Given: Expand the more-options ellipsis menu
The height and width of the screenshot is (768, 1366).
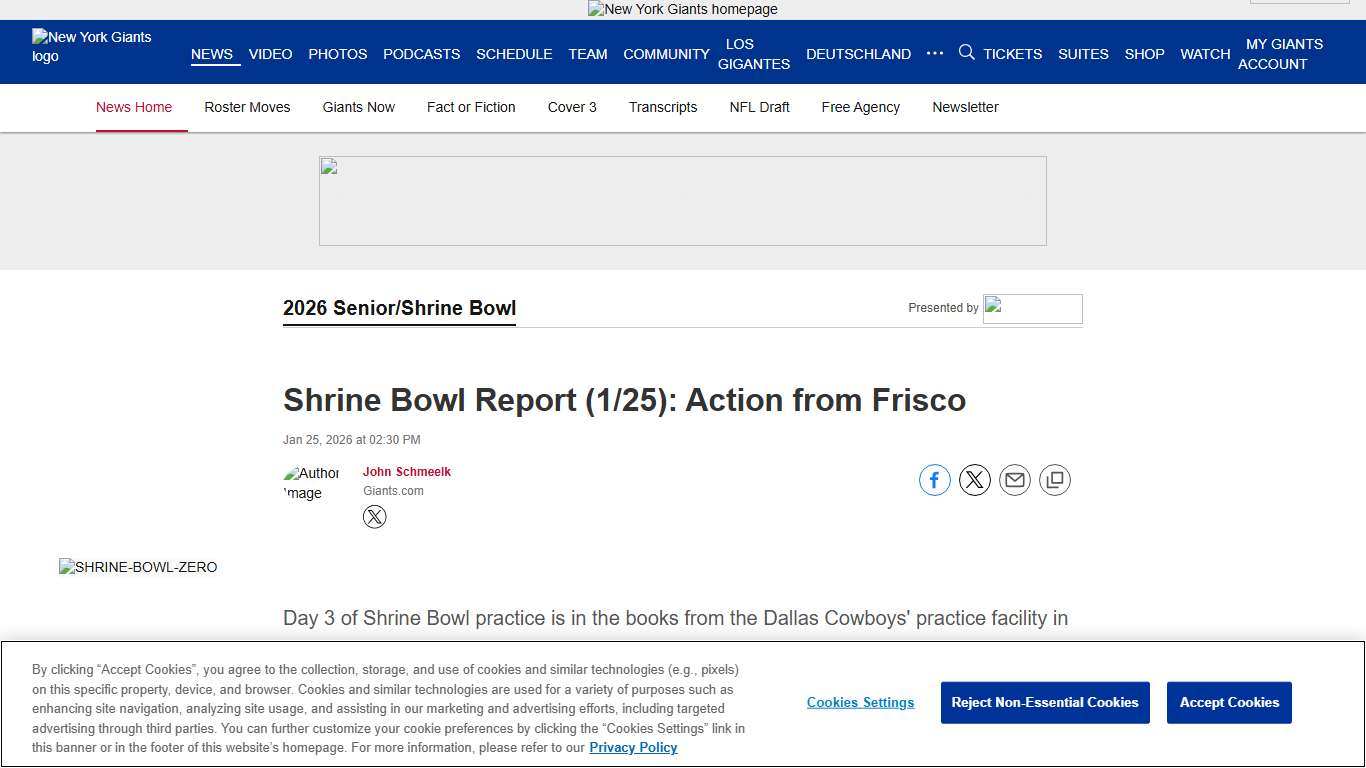Looking at the screenshot, I should pos(934,53).
